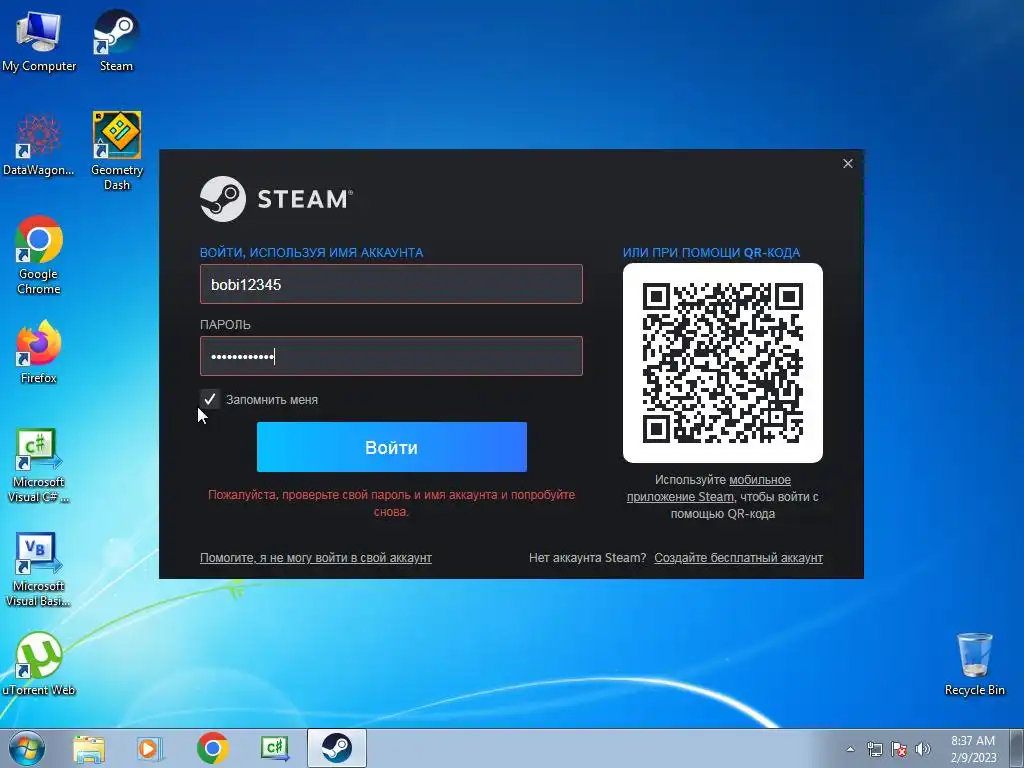
Task: Select the Microsoft Visual C# desktop shortcut
Action: pos(39,466)
